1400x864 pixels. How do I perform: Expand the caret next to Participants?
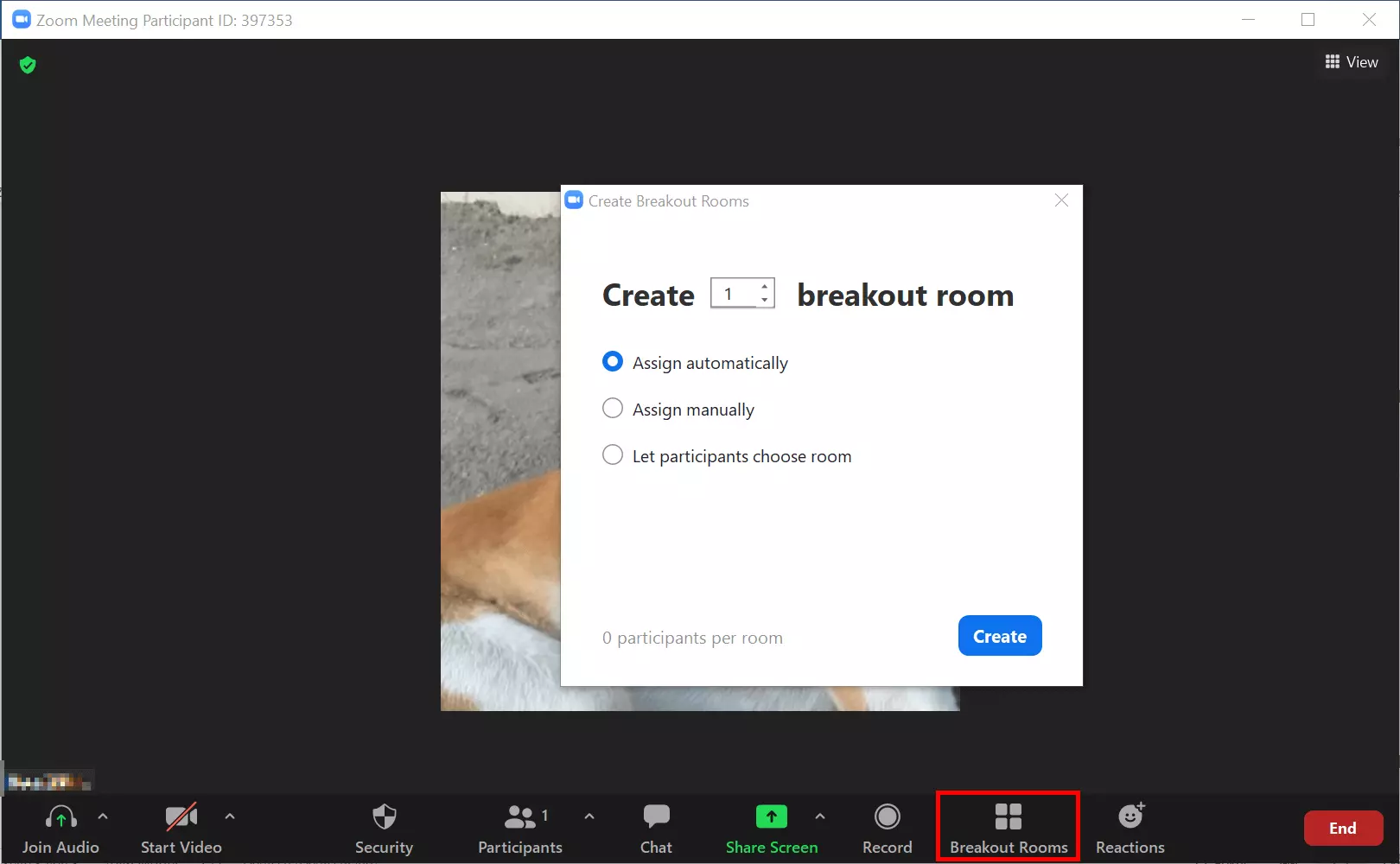(x=589, y=816)
